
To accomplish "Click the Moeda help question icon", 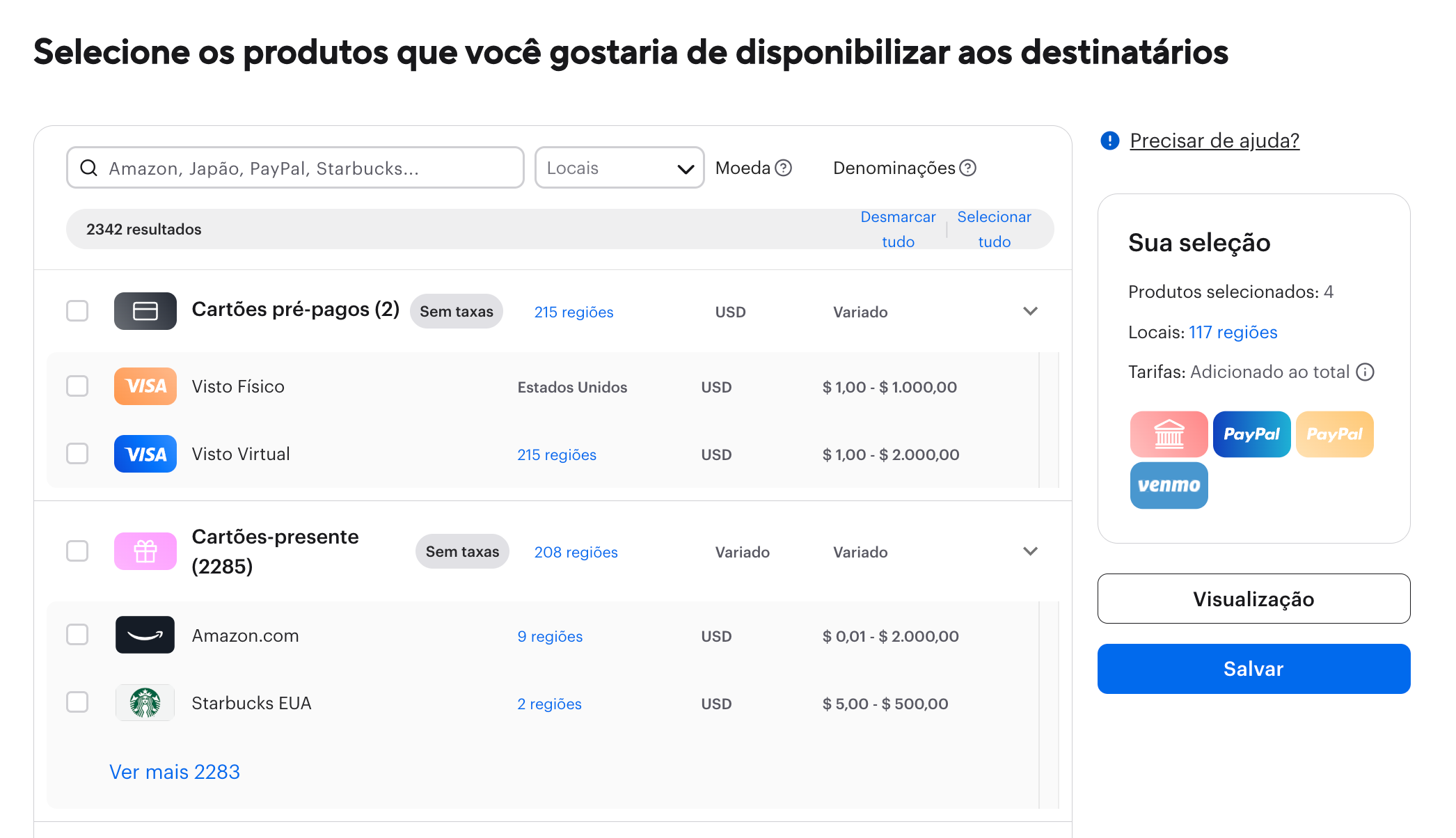I will tap(784, 168).
